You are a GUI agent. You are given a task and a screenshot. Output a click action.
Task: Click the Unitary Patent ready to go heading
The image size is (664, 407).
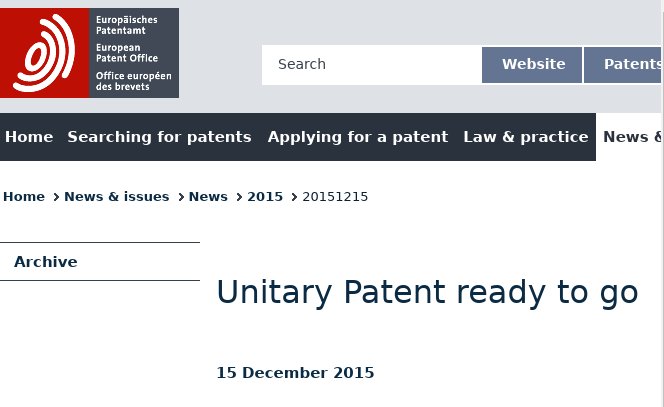coord(427,292)
